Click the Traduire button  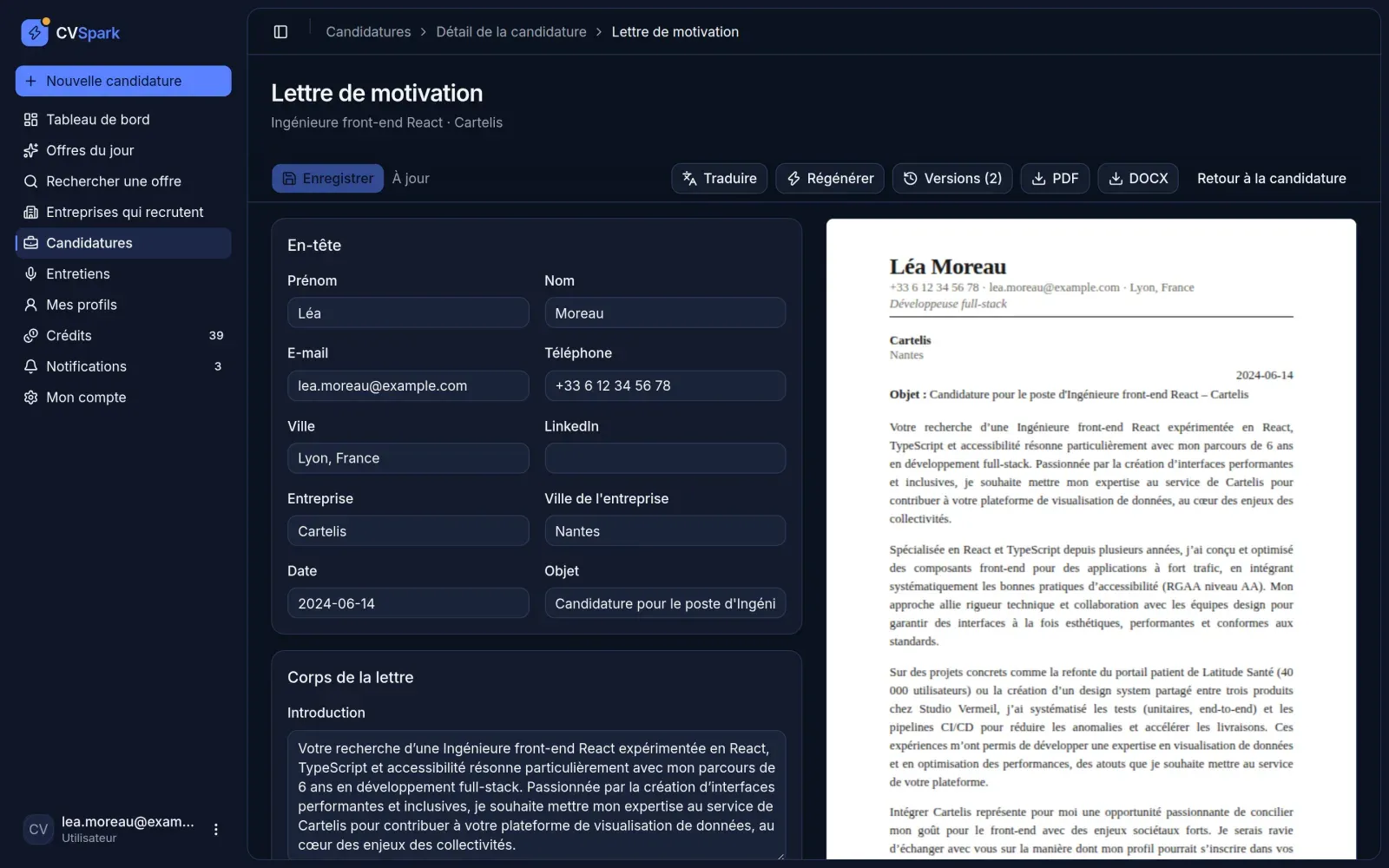tap(719, 178)
